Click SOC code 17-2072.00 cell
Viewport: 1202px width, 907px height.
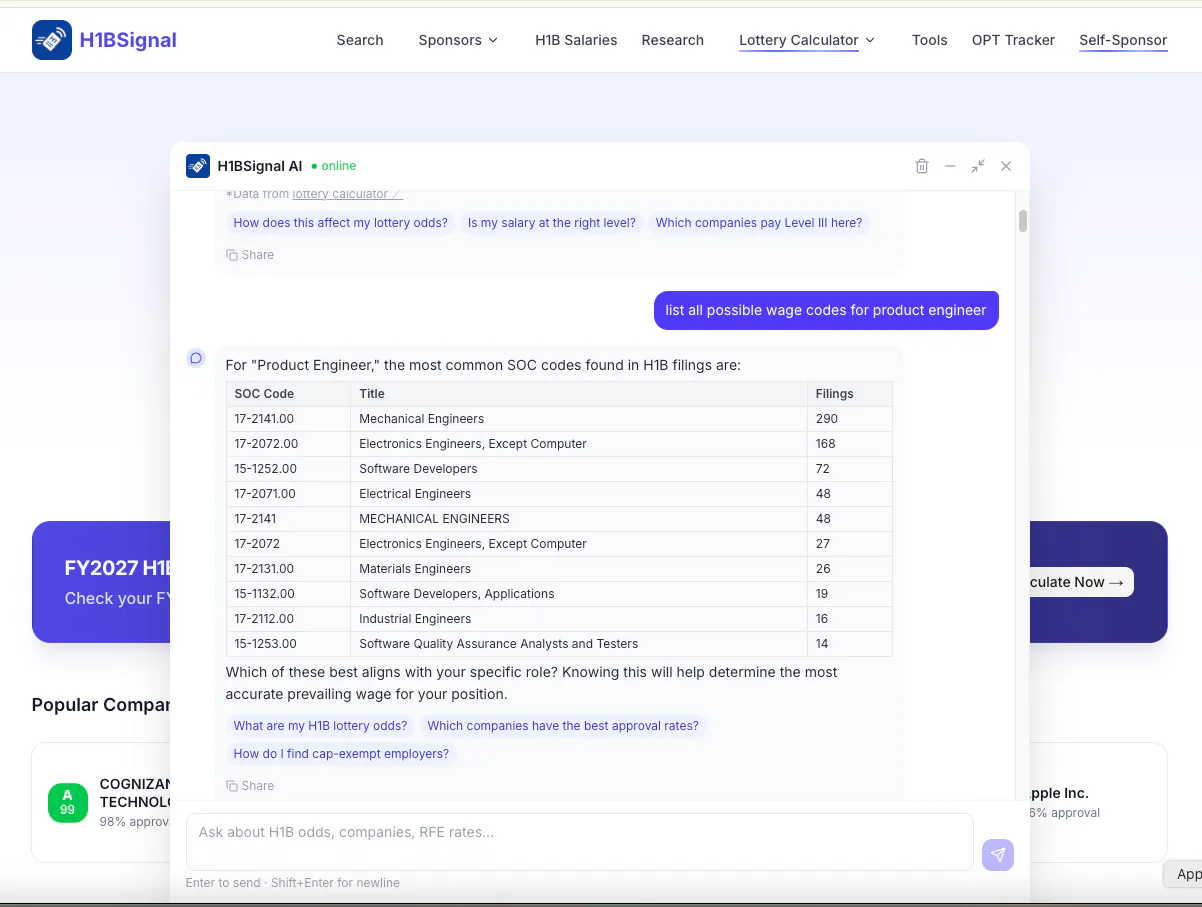click(289, 444)
